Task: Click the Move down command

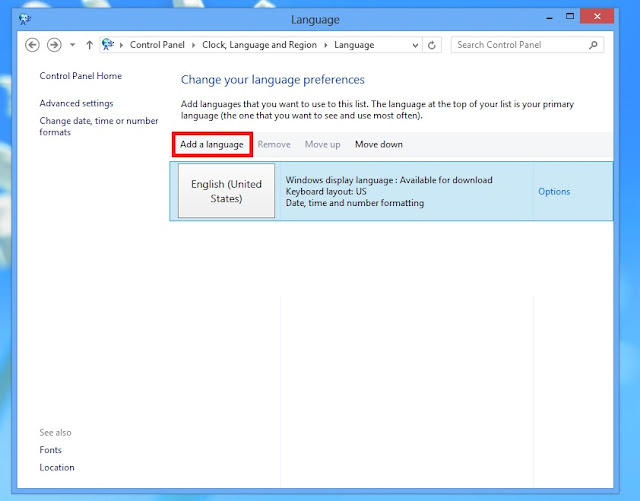Action: [379, 145]
